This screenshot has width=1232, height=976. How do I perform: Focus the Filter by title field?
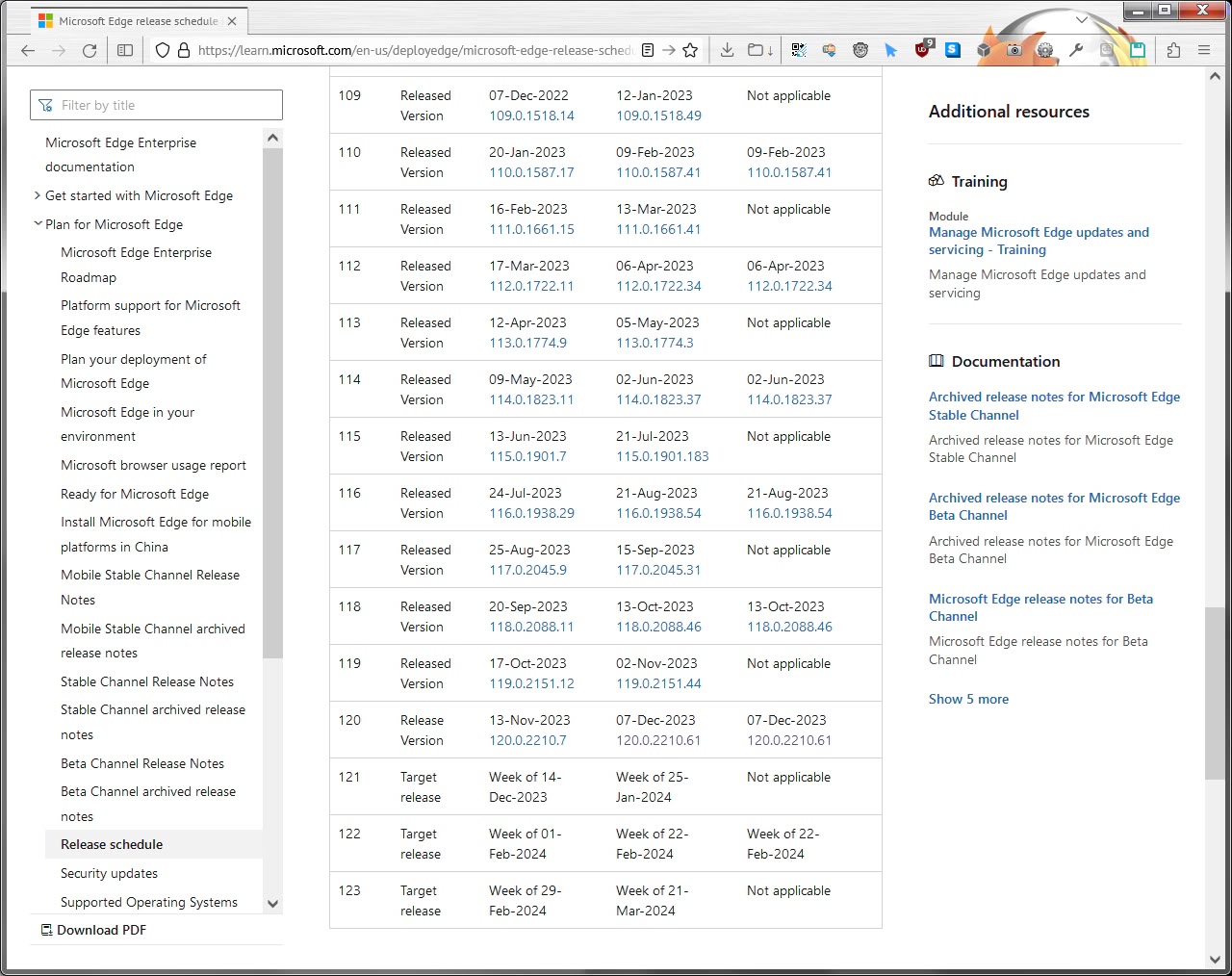[156, 105]
